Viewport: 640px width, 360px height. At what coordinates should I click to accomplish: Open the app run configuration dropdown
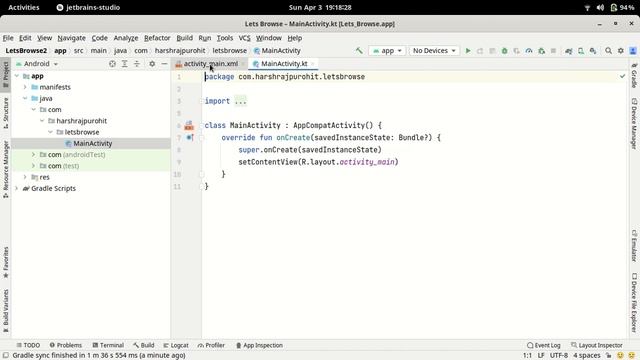387,51
